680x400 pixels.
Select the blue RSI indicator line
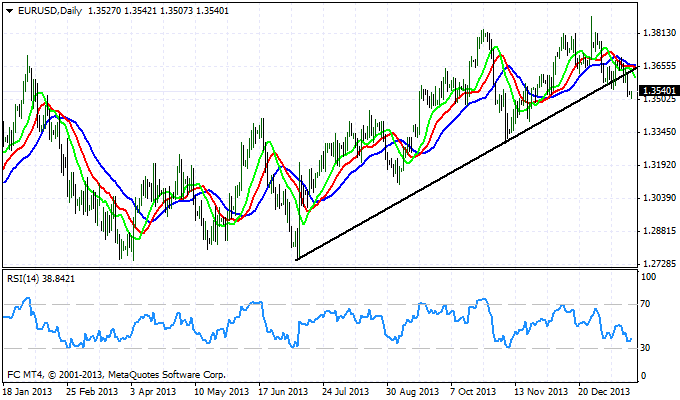317,323
